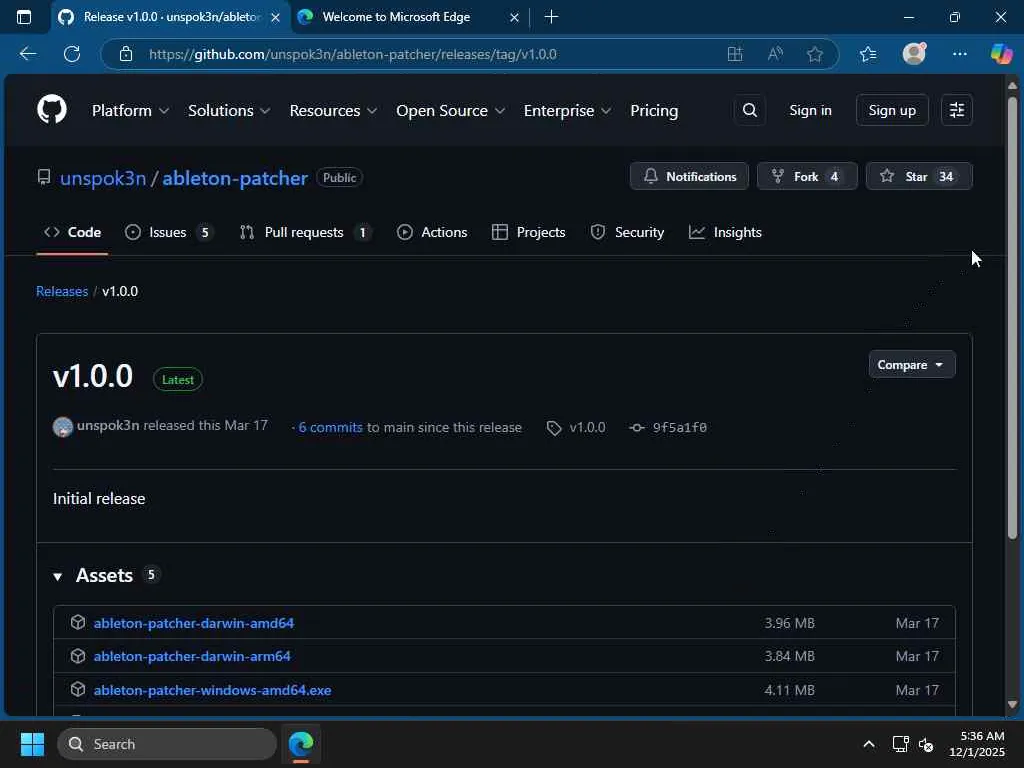Screen dimensions: 1024x768
Task: Refresh the page with reload icon
Action: tap(72, 54)
